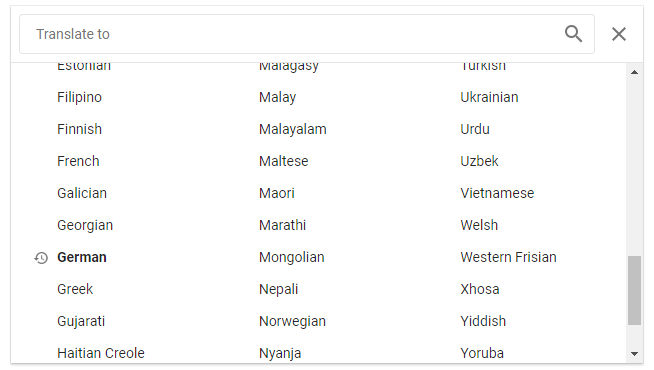Pick Xhosa language option
The image size is (654, 370).
[480, 289]
